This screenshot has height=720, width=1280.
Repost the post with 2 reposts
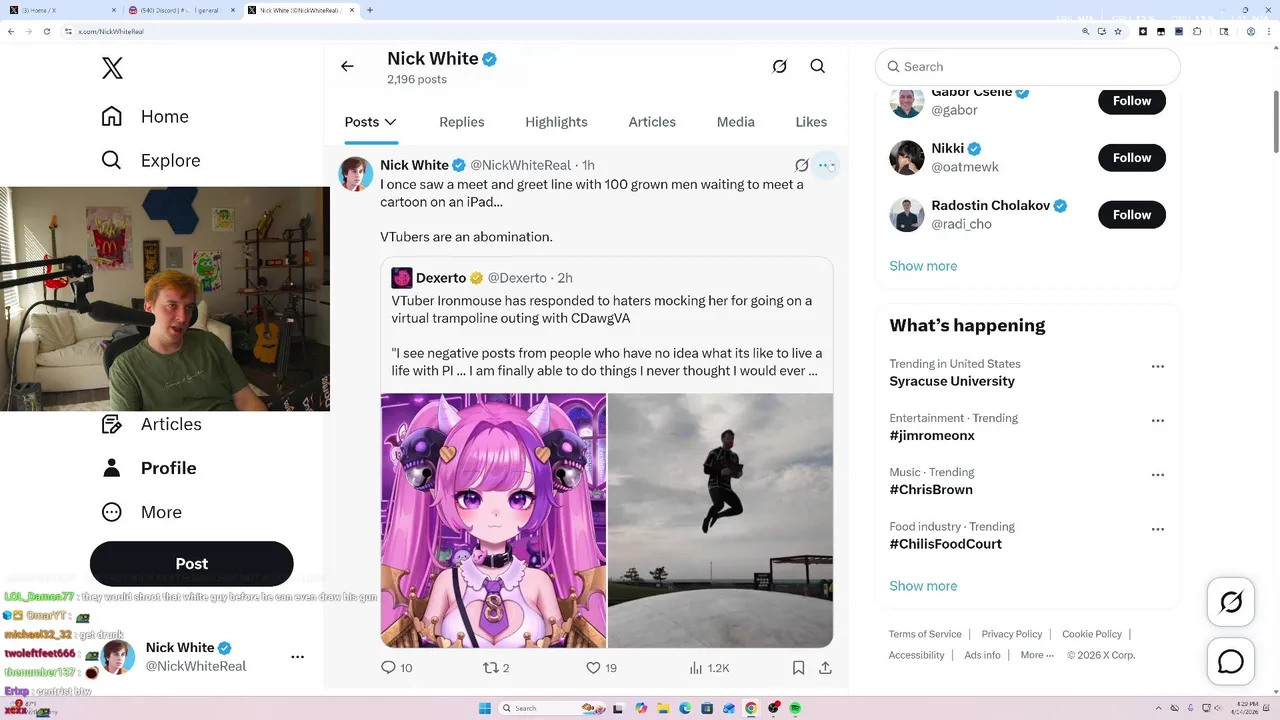tap(497, 668)
